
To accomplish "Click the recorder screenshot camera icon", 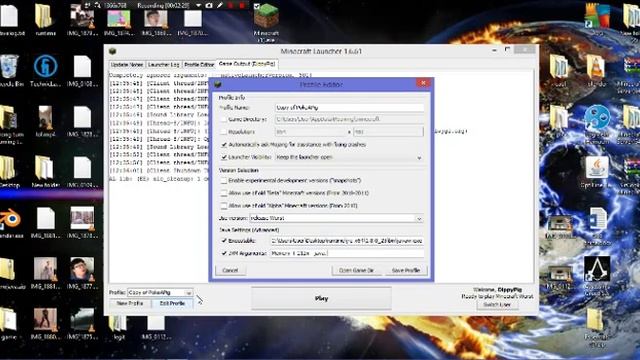I will pos(209,5).
